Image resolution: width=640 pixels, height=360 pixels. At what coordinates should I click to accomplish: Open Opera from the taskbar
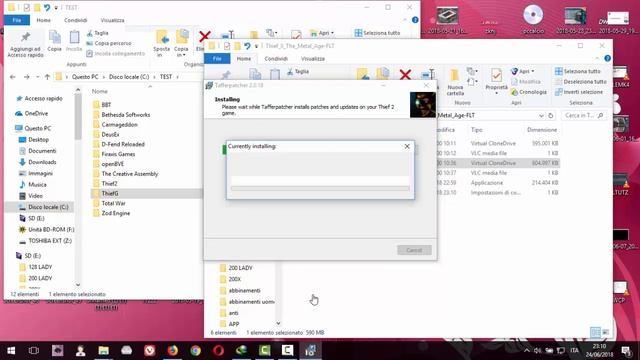point(218,350)
